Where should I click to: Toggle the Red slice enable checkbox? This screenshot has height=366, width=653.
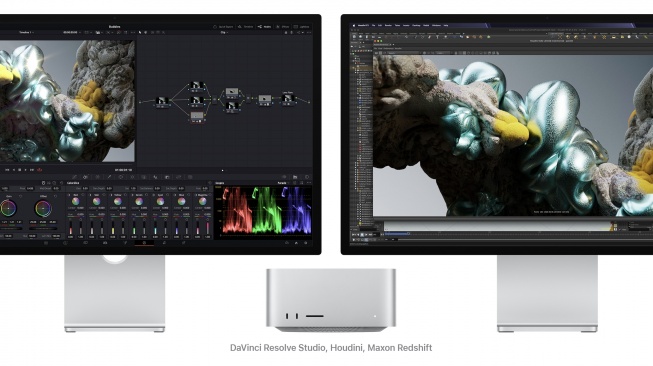tap(70, 194)
